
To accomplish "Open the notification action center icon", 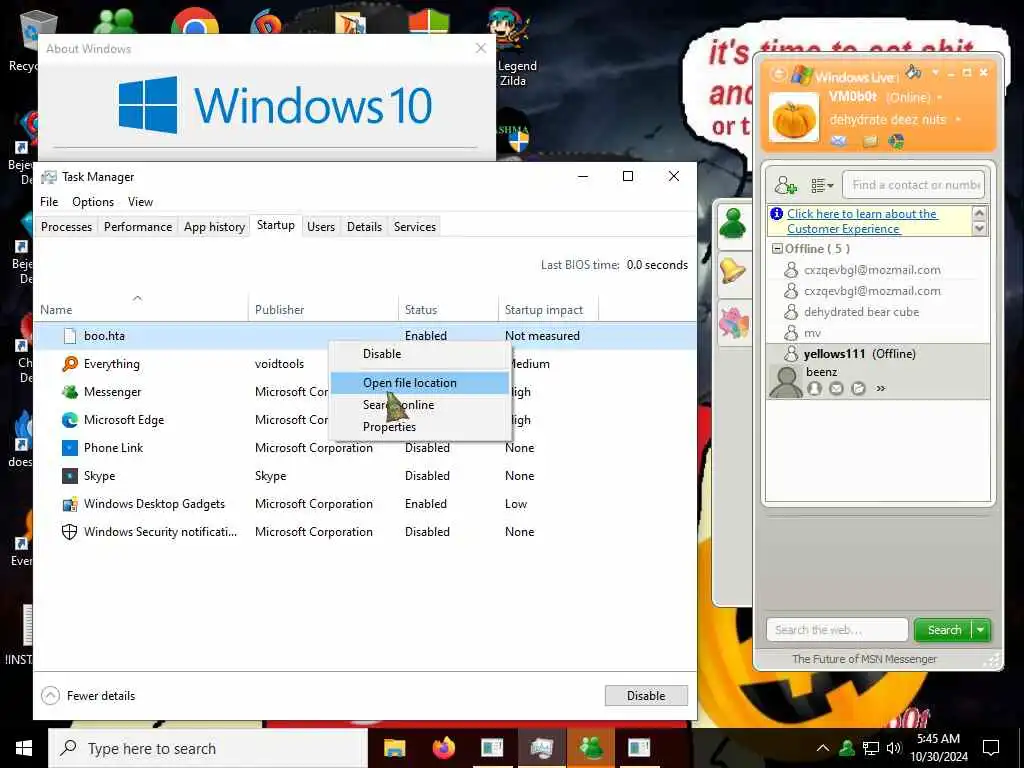I will pos(991,748).
